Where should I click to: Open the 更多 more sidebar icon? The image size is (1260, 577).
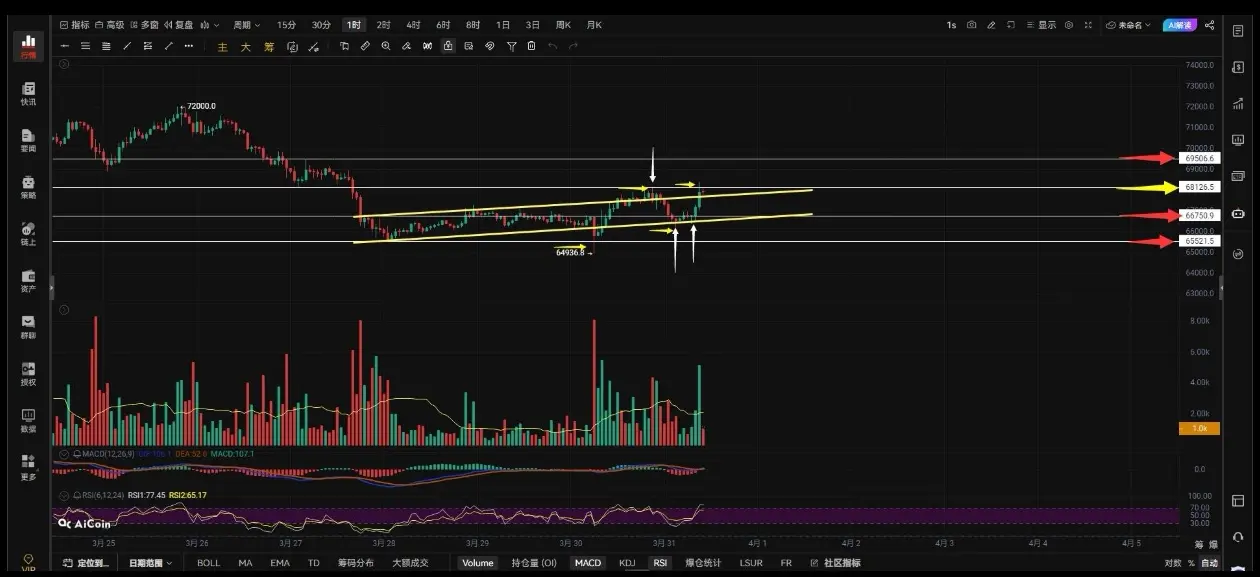click(28, 467)
